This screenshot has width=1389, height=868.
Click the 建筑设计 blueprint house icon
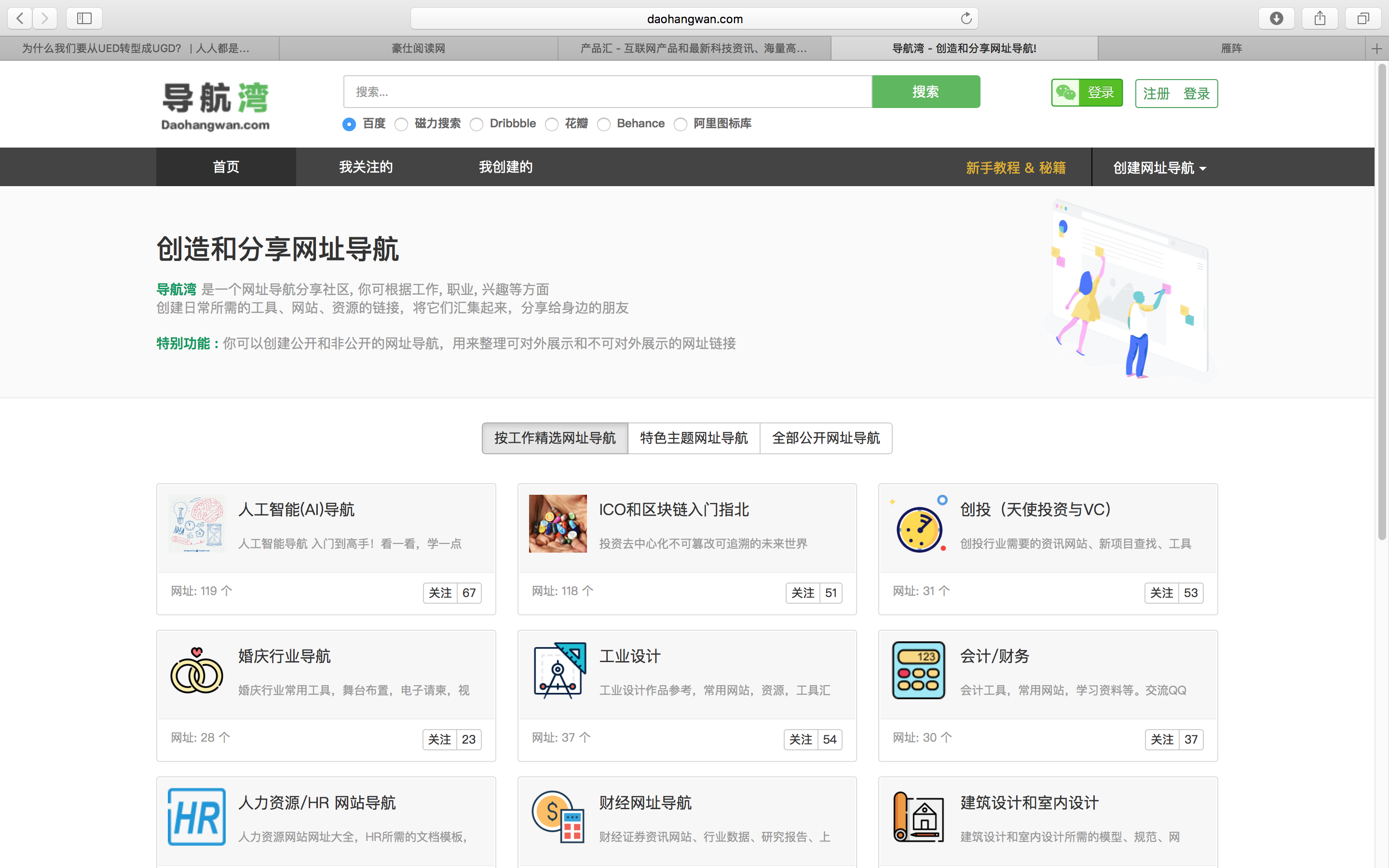[919, 816]
